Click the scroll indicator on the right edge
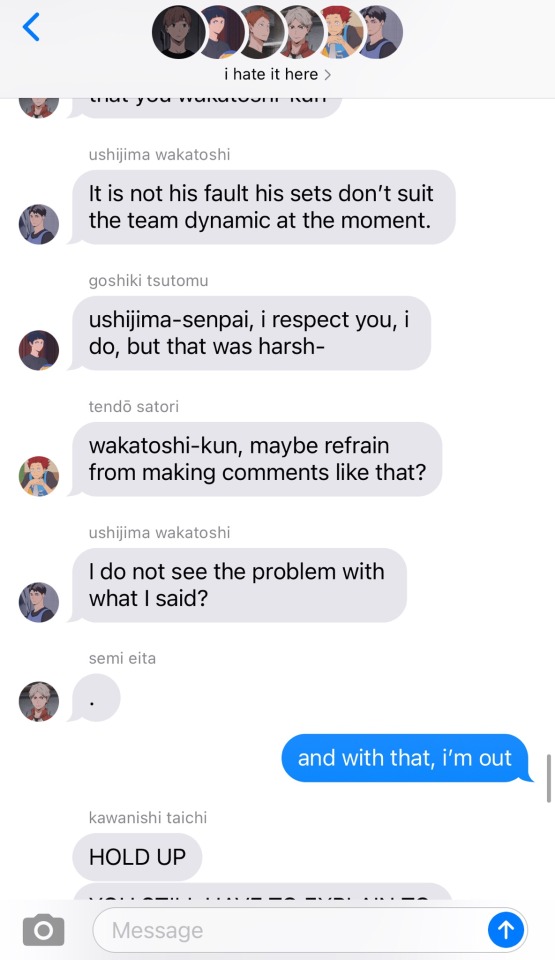The height and width of the screenshot is (960, 555). tap(548, 778)
